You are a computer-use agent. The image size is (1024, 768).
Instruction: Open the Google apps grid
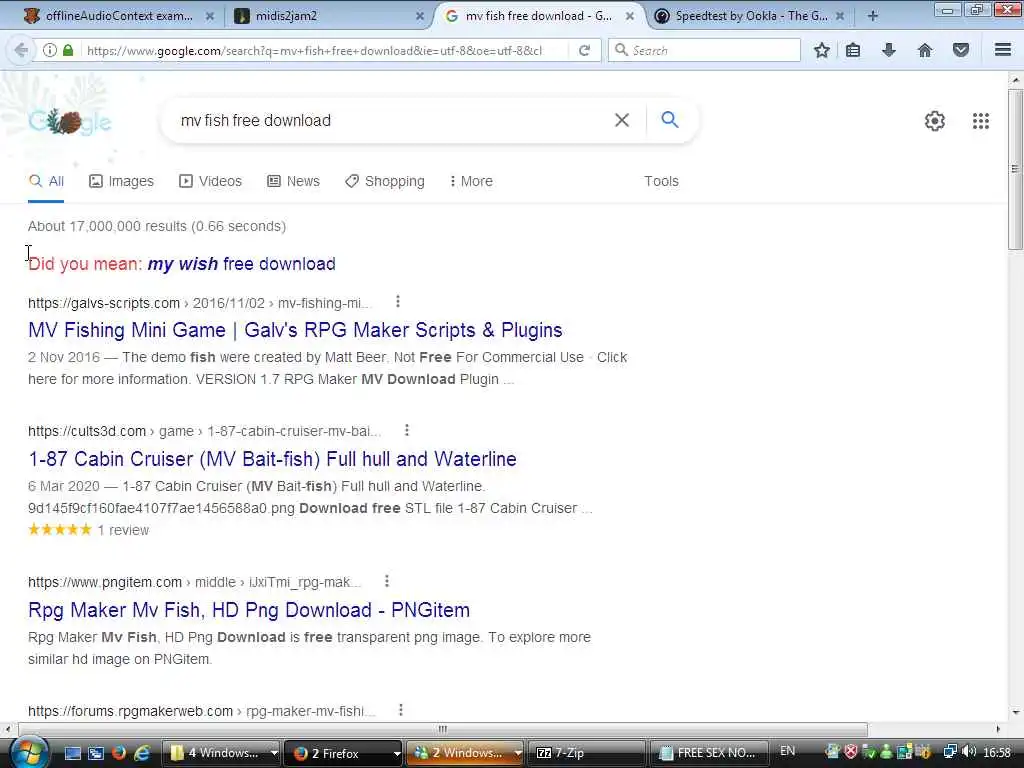point(981,121)
